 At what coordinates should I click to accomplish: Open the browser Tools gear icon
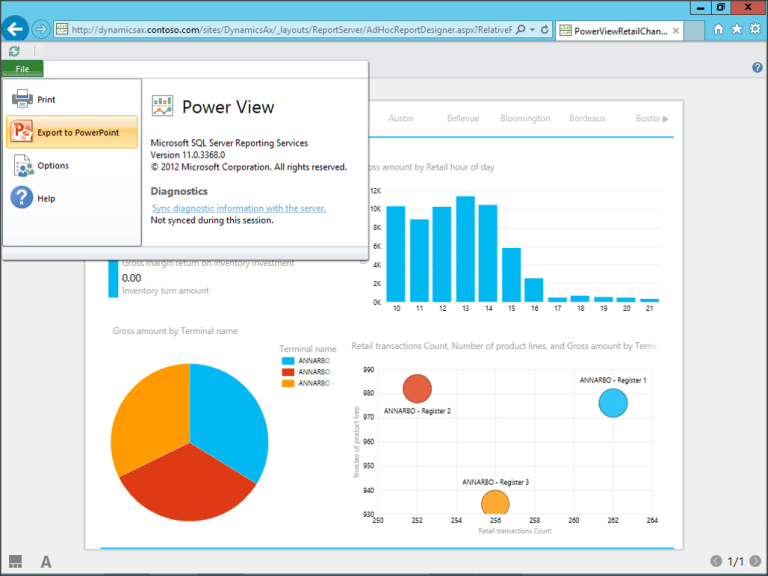[755, 29]
